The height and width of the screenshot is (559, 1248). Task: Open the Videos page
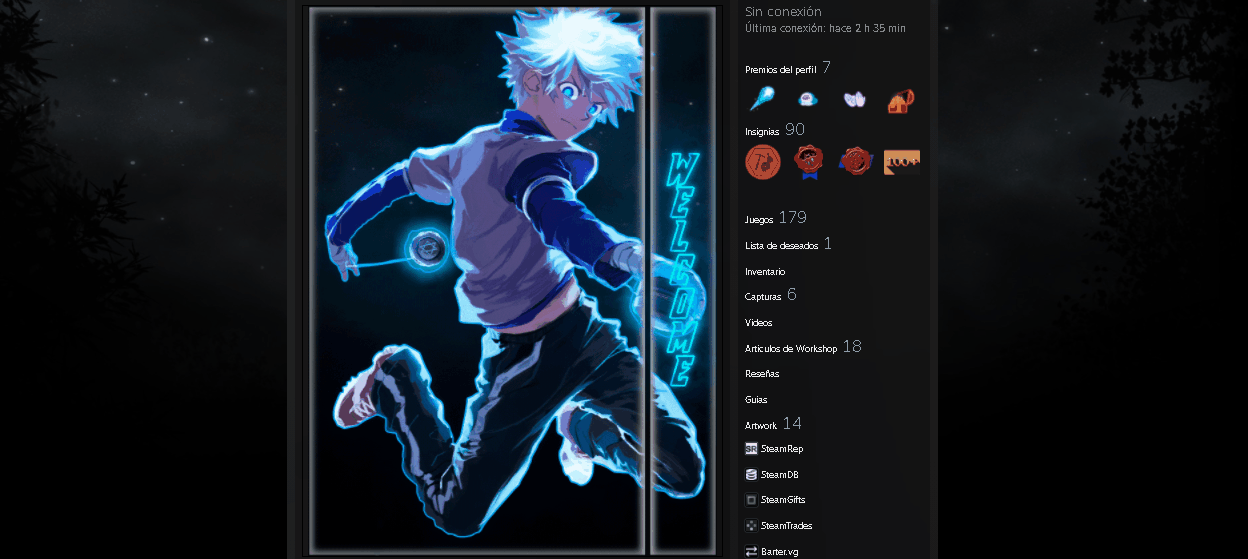pos(759,323)
